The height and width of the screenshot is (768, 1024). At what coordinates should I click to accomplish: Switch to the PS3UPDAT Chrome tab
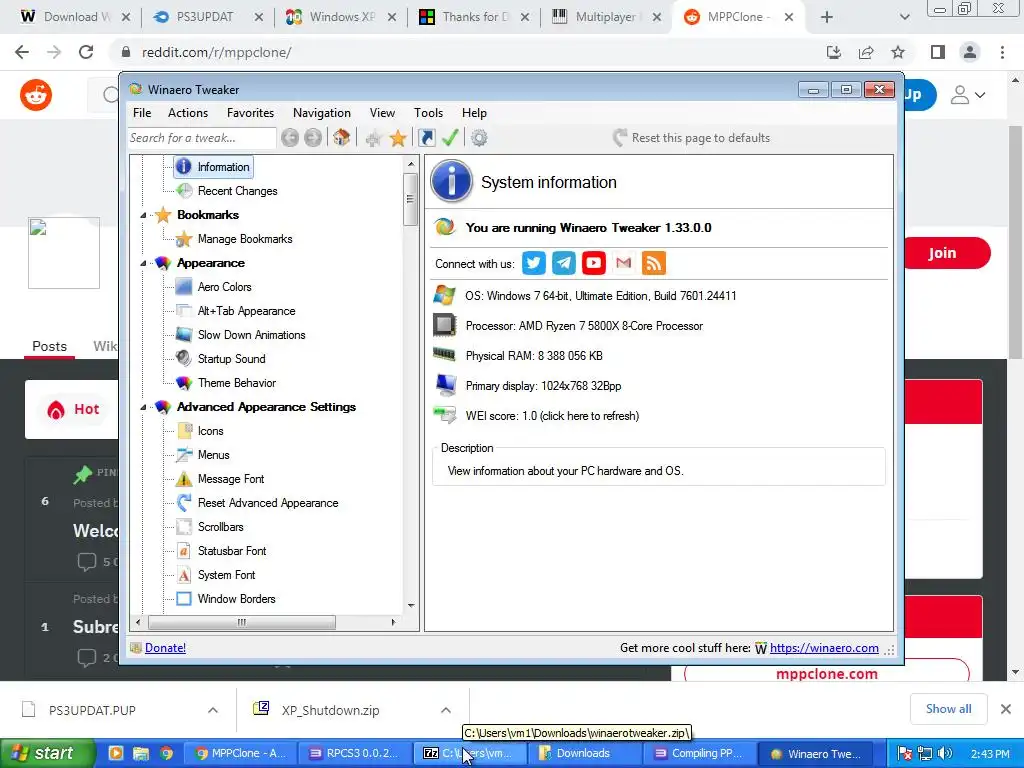point(205,17)
